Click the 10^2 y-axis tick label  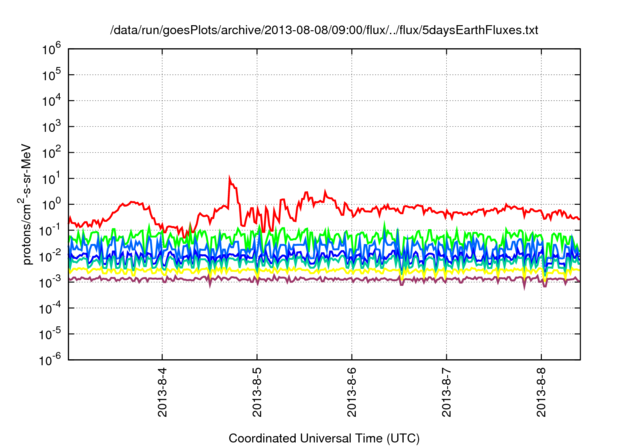point(51,153)
